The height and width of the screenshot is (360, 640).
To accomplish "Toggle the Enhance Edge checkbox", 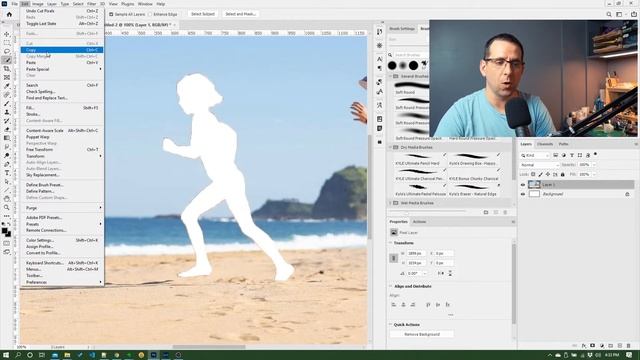I will (150, 14).
